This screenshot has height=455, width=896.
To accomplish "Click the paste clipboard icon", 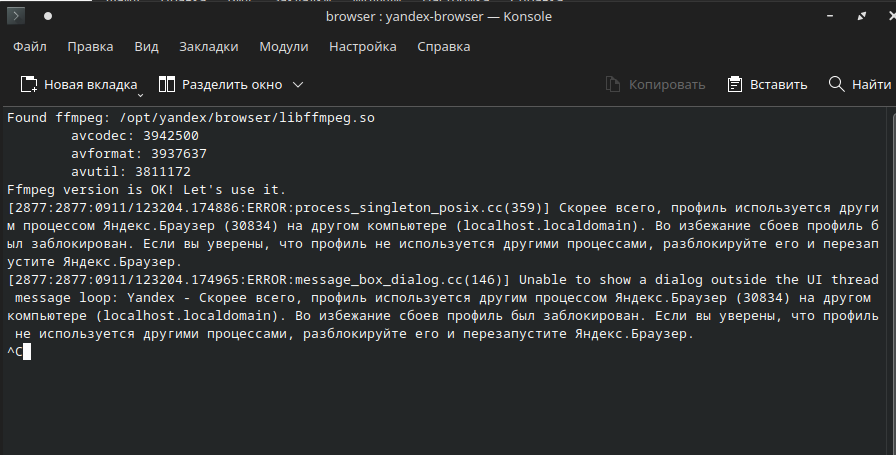I will point(735,85).
